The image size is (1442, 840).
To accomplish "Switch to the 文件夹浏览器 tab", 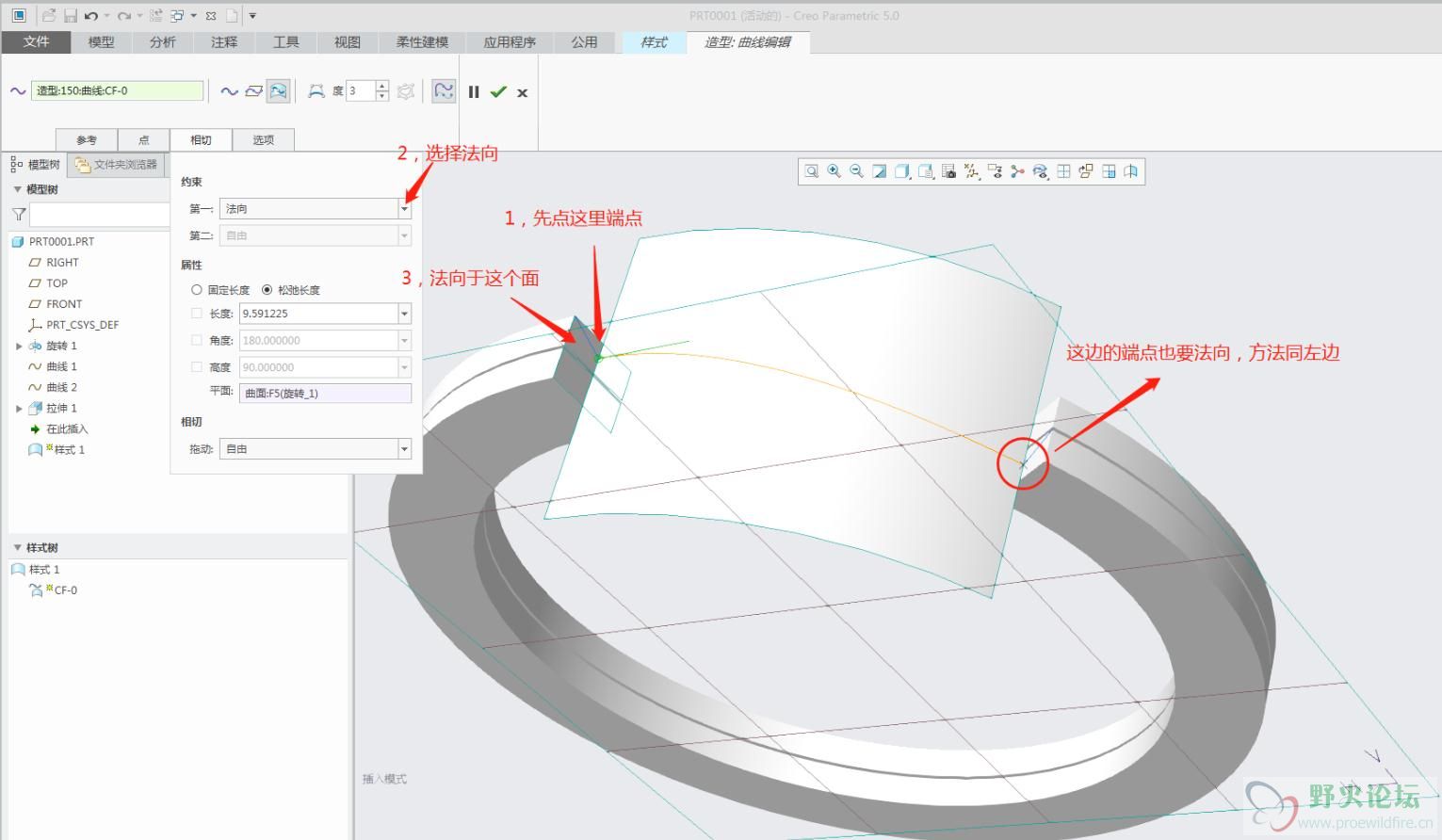I will click(117, 165).
